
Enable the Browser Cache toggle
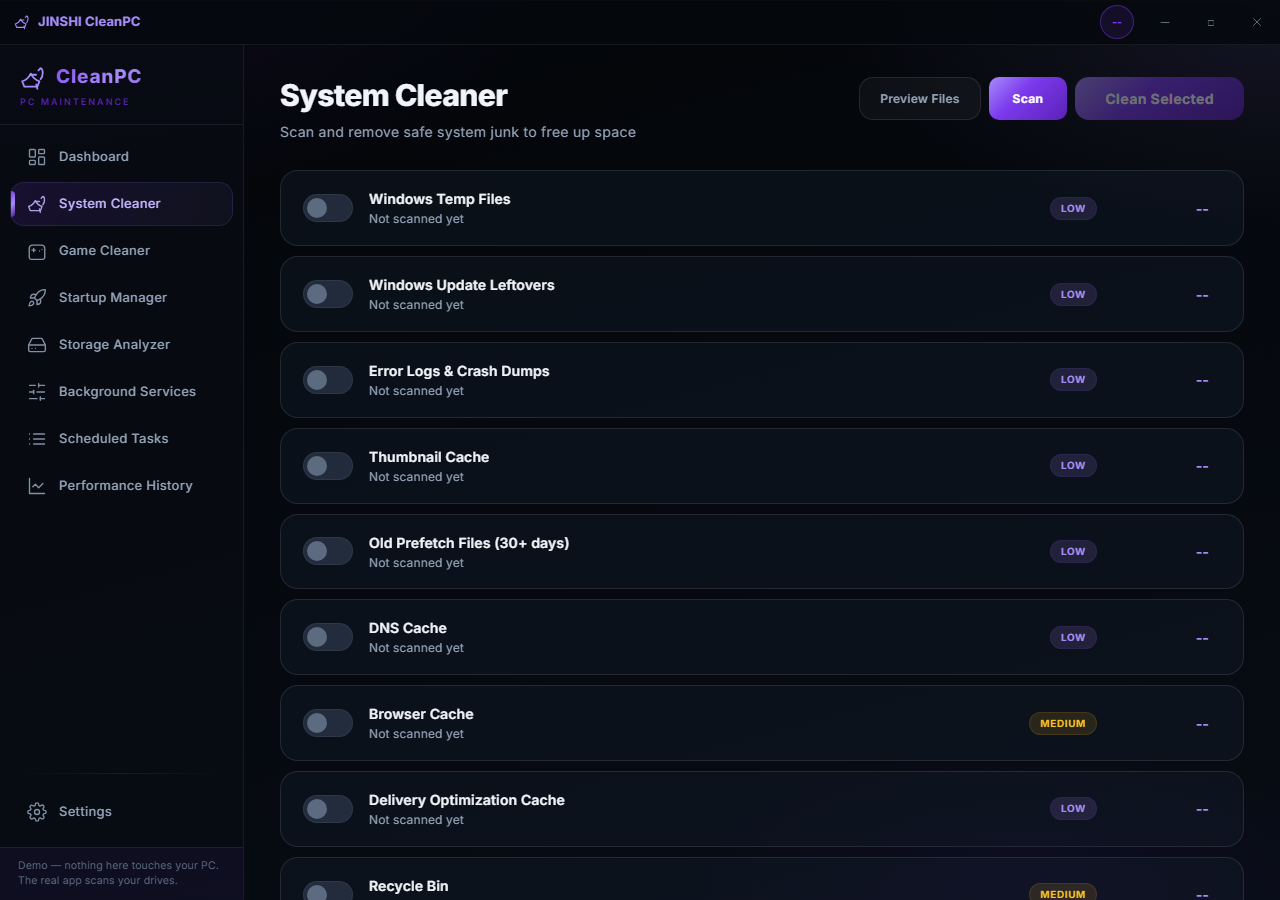pos(328,723)
